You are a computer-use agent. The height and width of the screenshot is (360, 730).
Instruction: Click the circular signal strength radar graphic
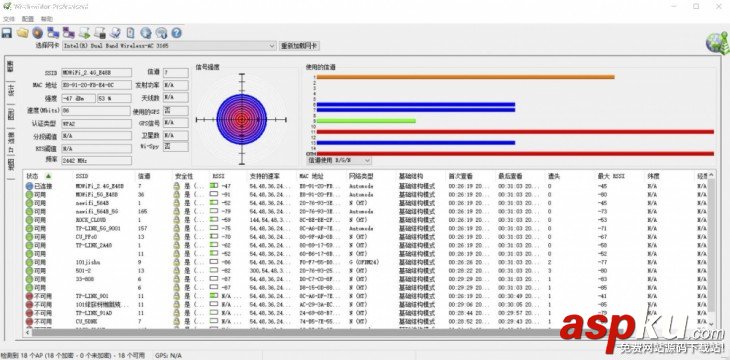242,119
